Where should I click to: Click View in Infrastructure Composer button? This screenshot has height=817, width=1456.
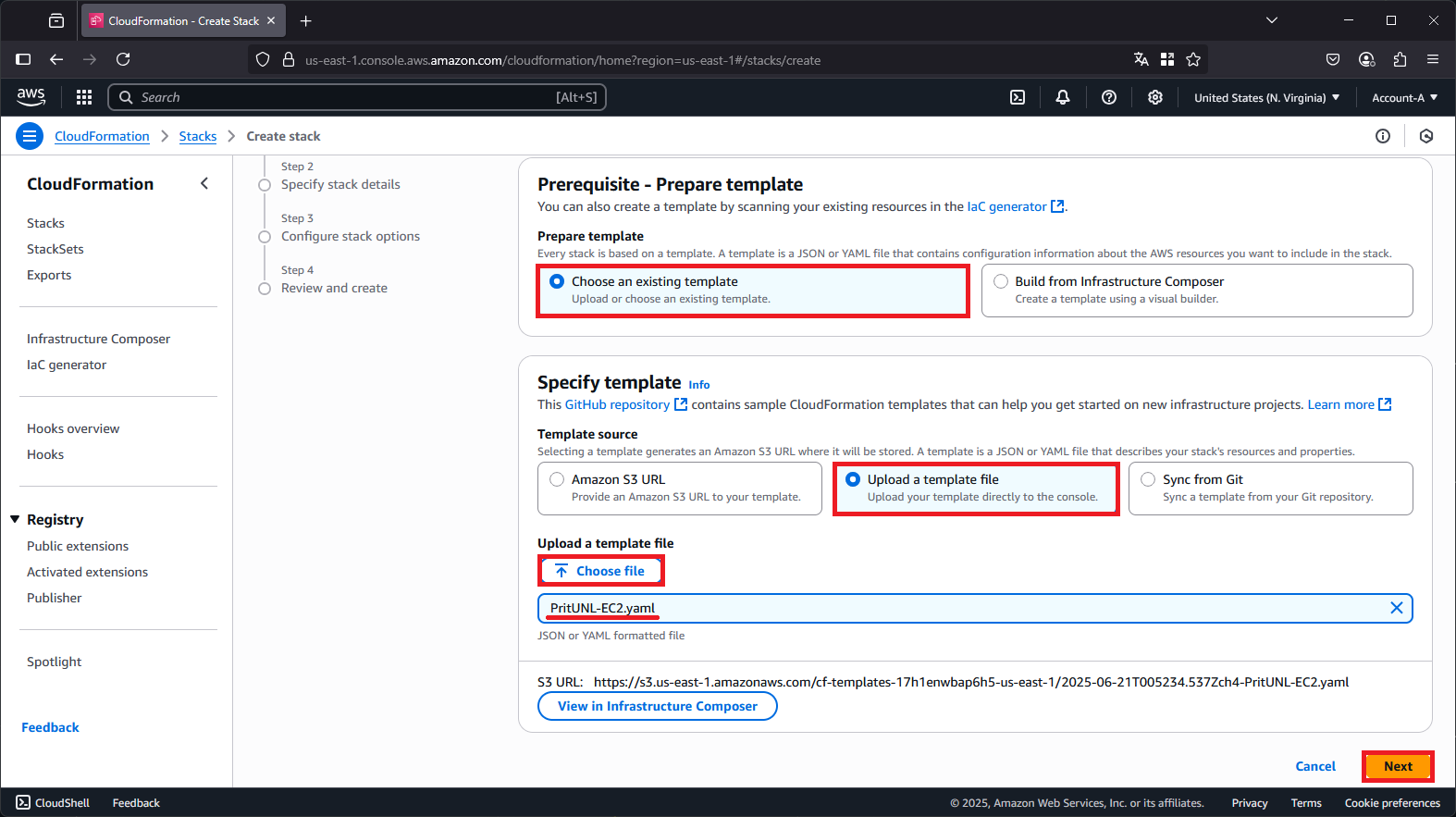click(x=658, y=706)
